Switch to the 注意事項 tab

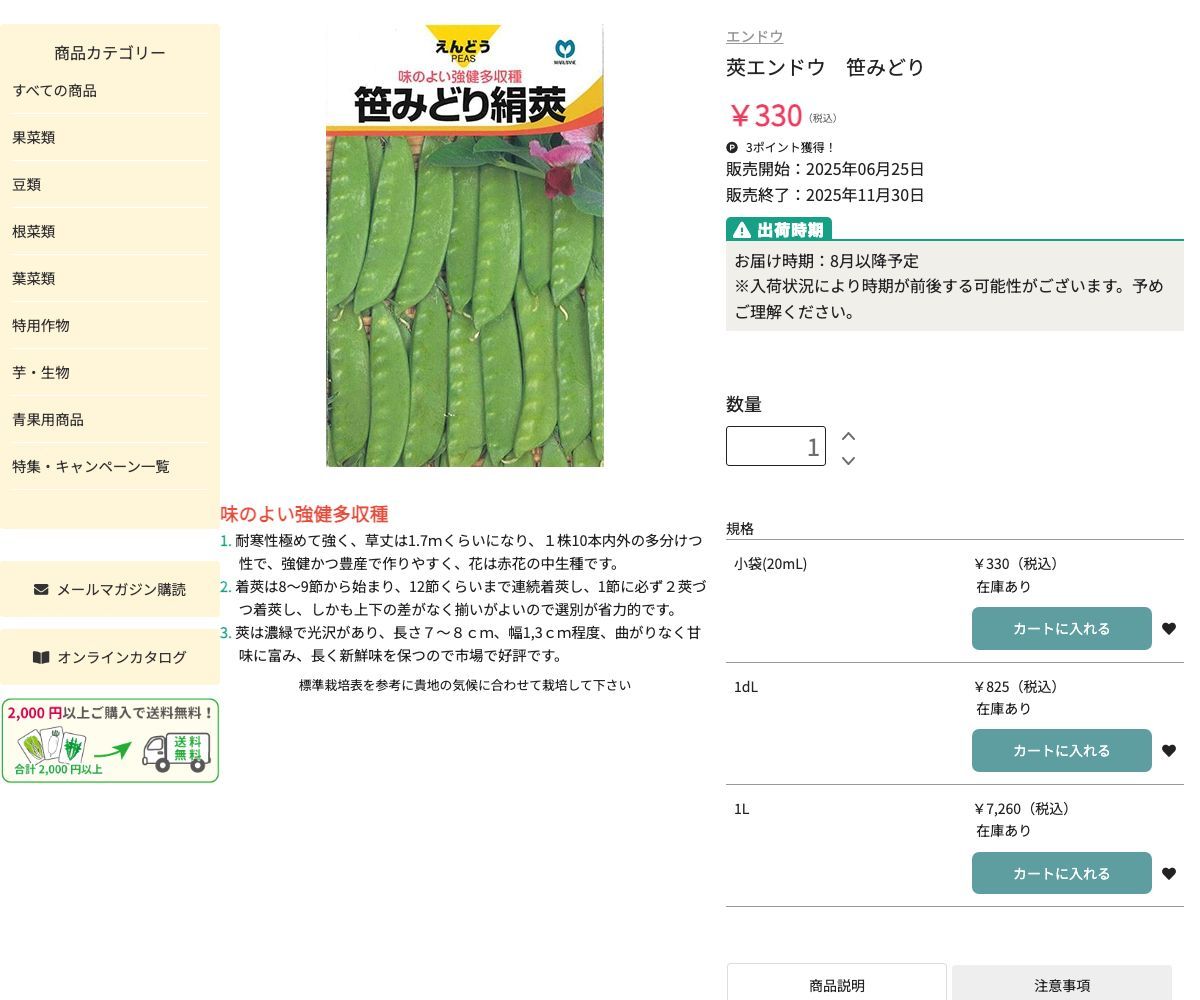(x=1061, y=985)
